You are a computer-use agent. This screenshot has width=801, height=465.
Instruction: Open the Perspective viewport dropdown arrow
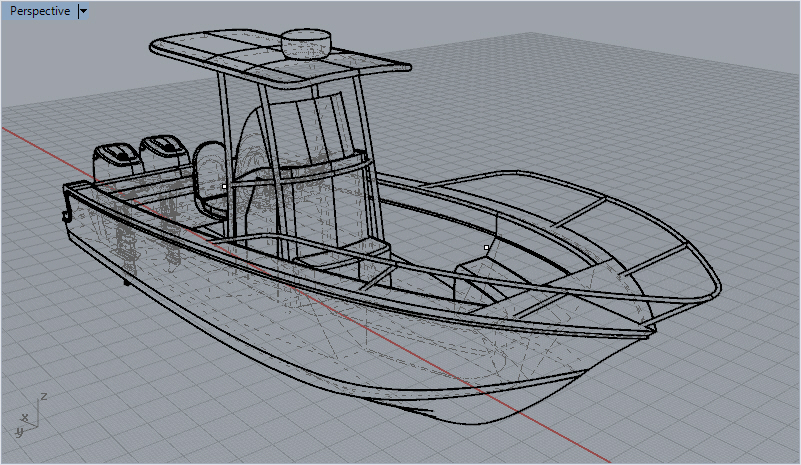[x=83, y=11]
